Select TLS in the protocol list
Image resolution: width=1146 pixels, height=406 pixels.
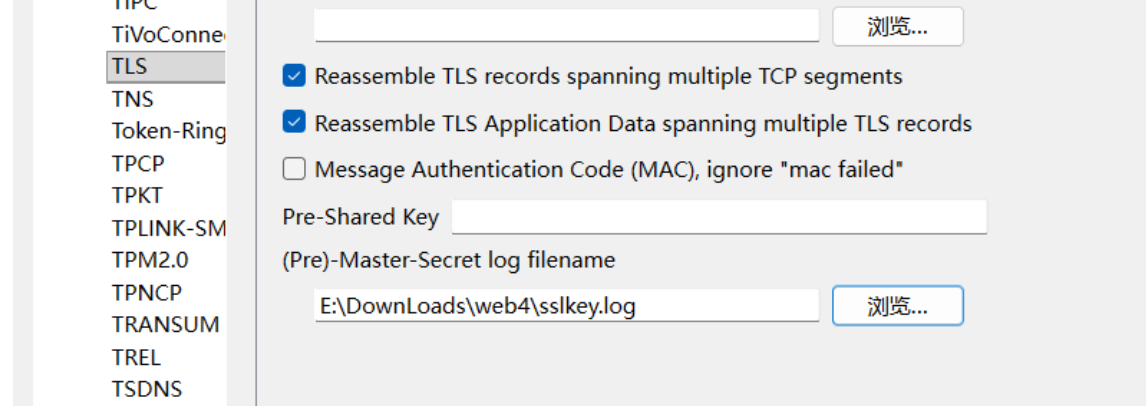130,66
